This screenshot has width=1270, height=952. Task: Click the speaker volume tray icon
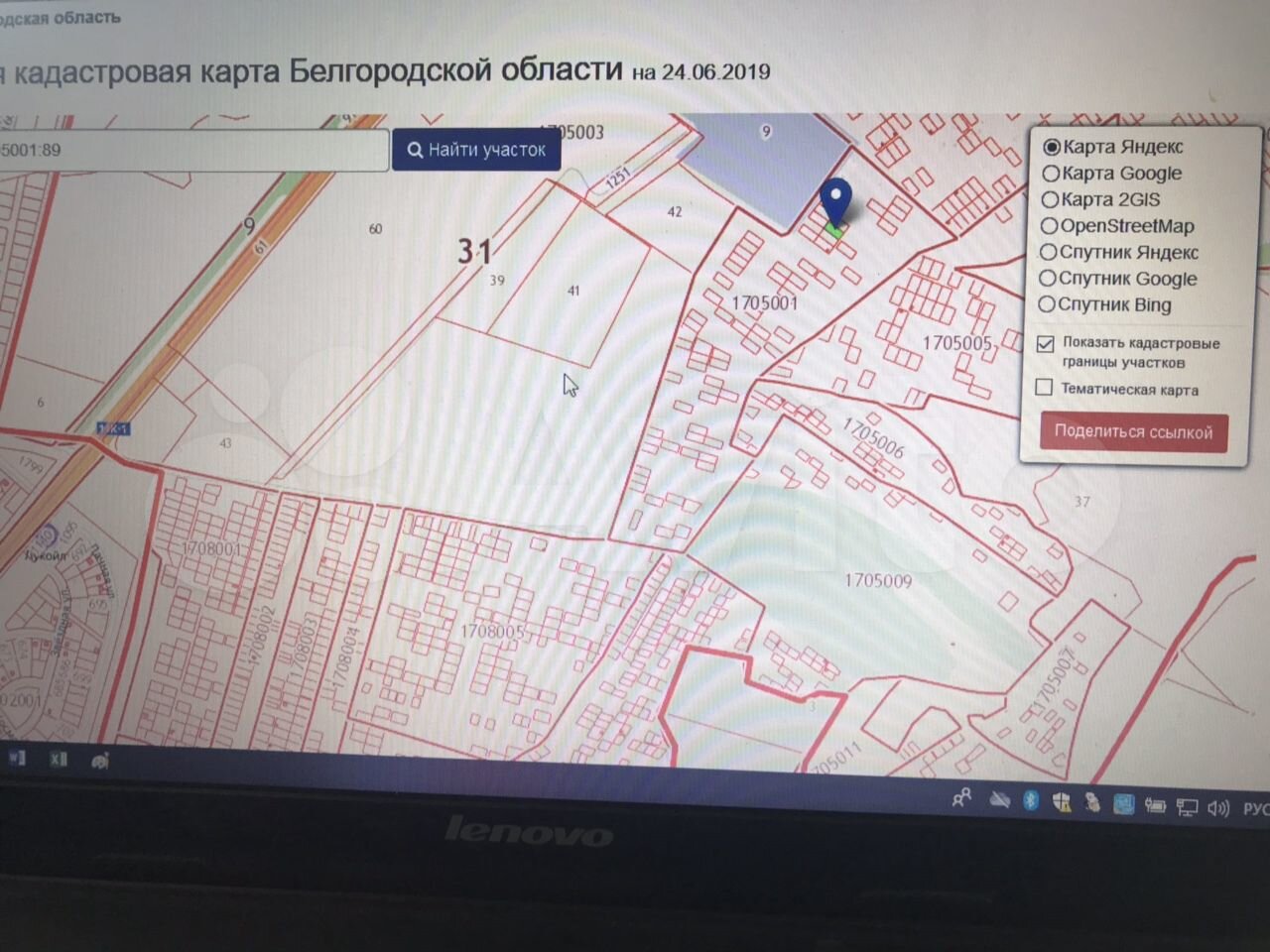pyautogui.click(x=1218, y=808)
